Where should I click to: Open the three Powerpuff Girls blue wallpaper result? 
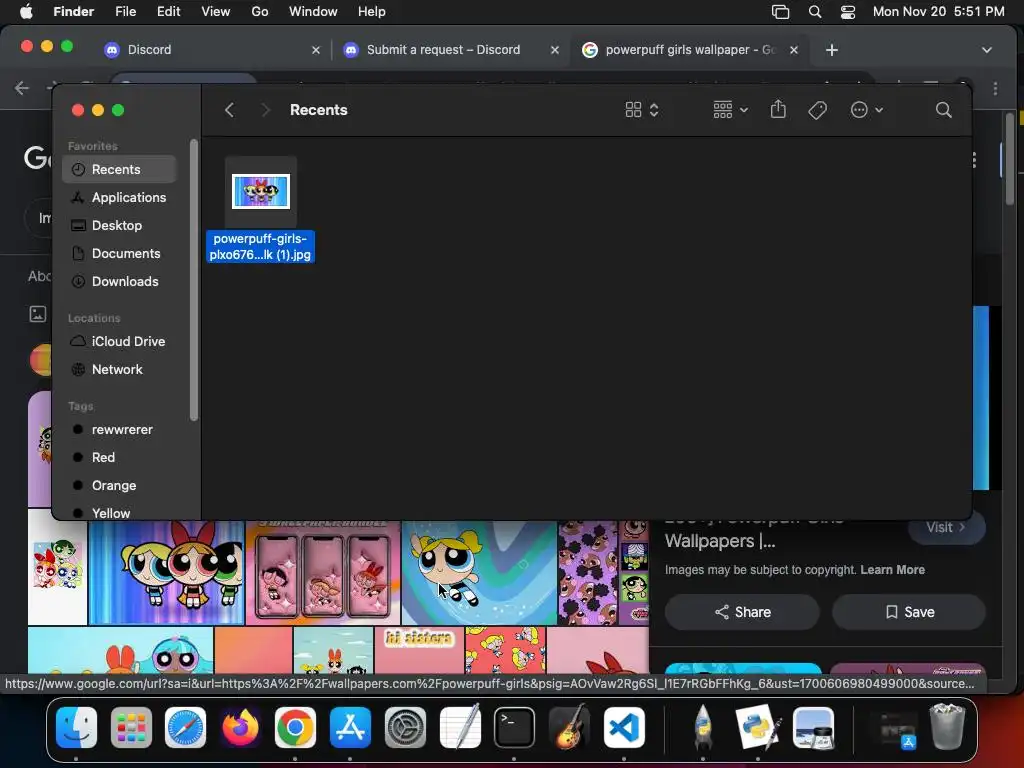coord(167,573)
